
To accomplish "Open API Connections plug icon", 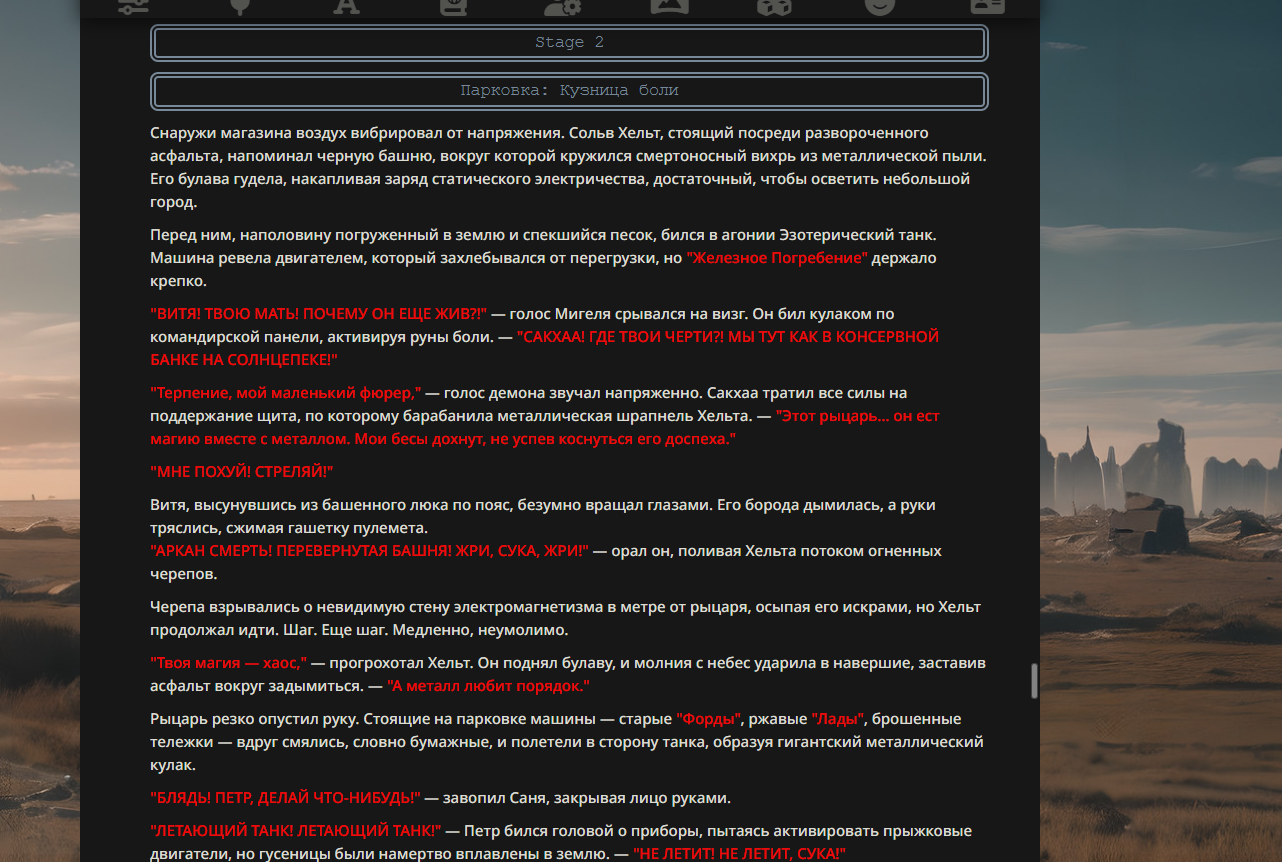I will (x=239, y=6).
